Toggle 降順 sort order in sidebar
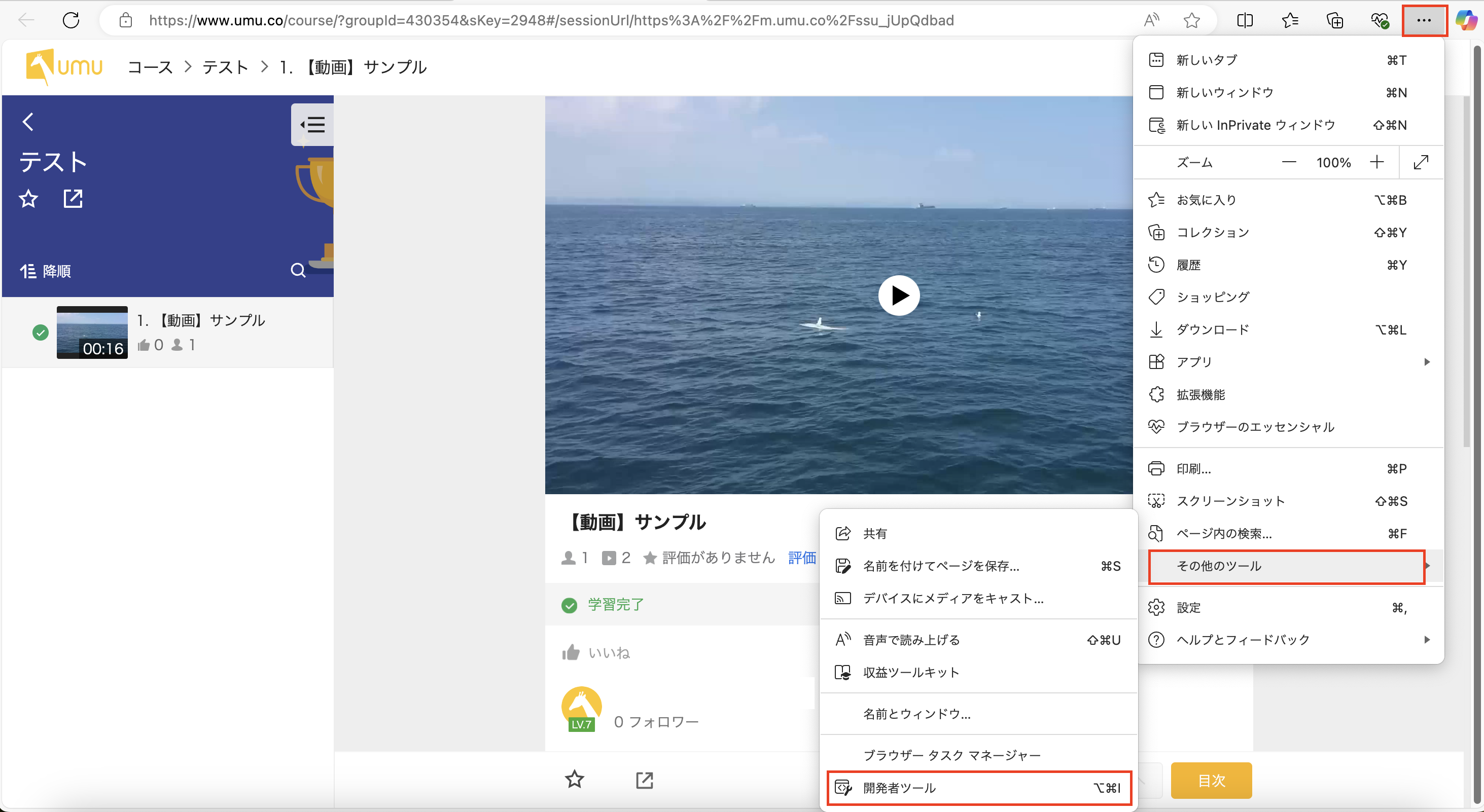The width and height of the screenshot is (1484, 812). [46, 271]
